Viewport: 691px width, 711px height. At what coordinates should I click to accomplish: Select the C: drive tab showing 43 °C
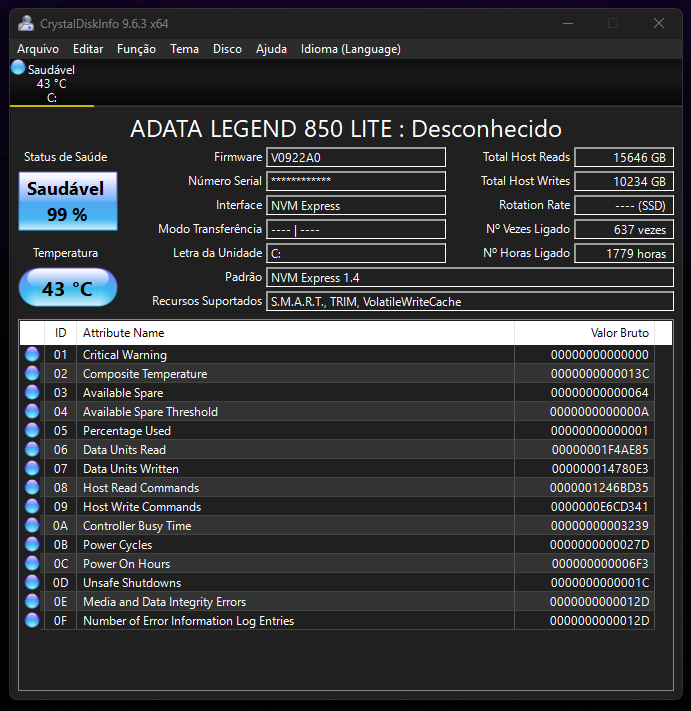52,83
